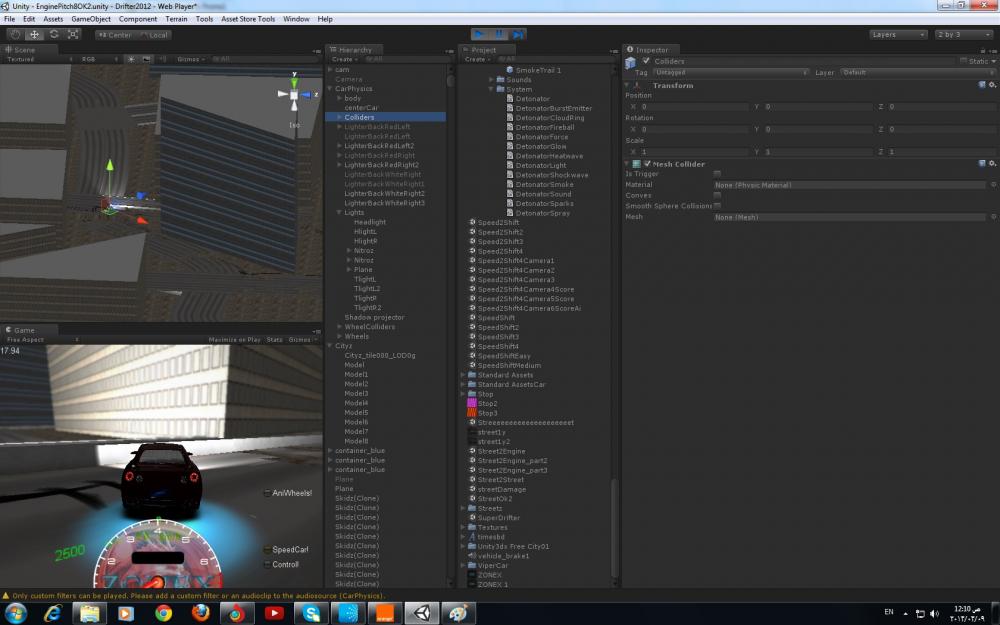Toggle scene game overlay image icon
Image resolution: width=1000 pixels, height=625 pixels.
click(x=146, y=59)
